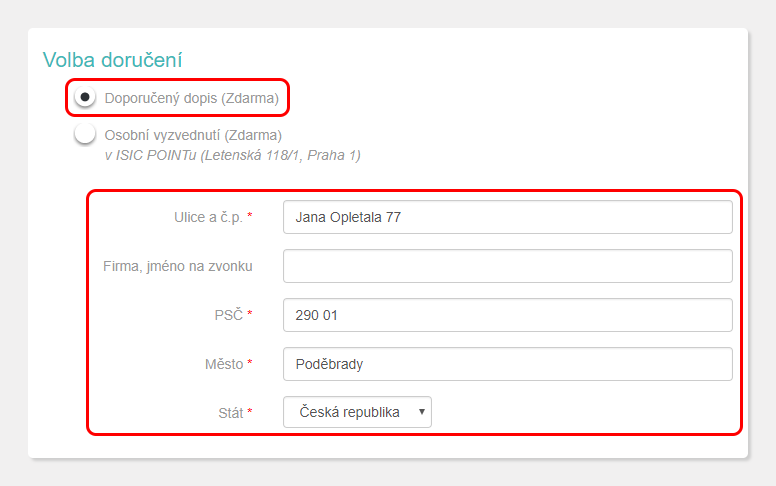Open the Stát dropdown showing Česká republika
Image resolution: width=776 pixels, height=486 pixels.
coord(357,412)
